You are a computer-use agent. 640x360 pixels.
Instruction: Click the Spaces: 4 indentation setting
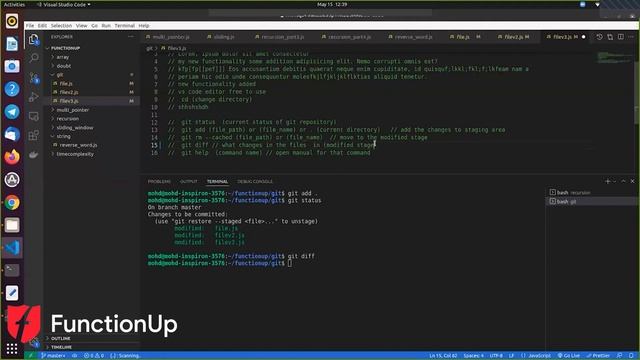pyautogui.click(x=473, y=356)
